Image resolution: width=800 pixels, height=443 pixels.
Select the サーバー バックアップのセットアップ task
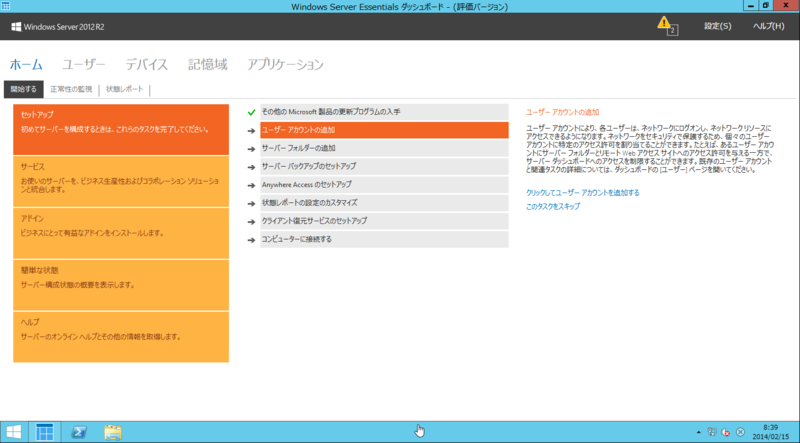click(384, 166)
